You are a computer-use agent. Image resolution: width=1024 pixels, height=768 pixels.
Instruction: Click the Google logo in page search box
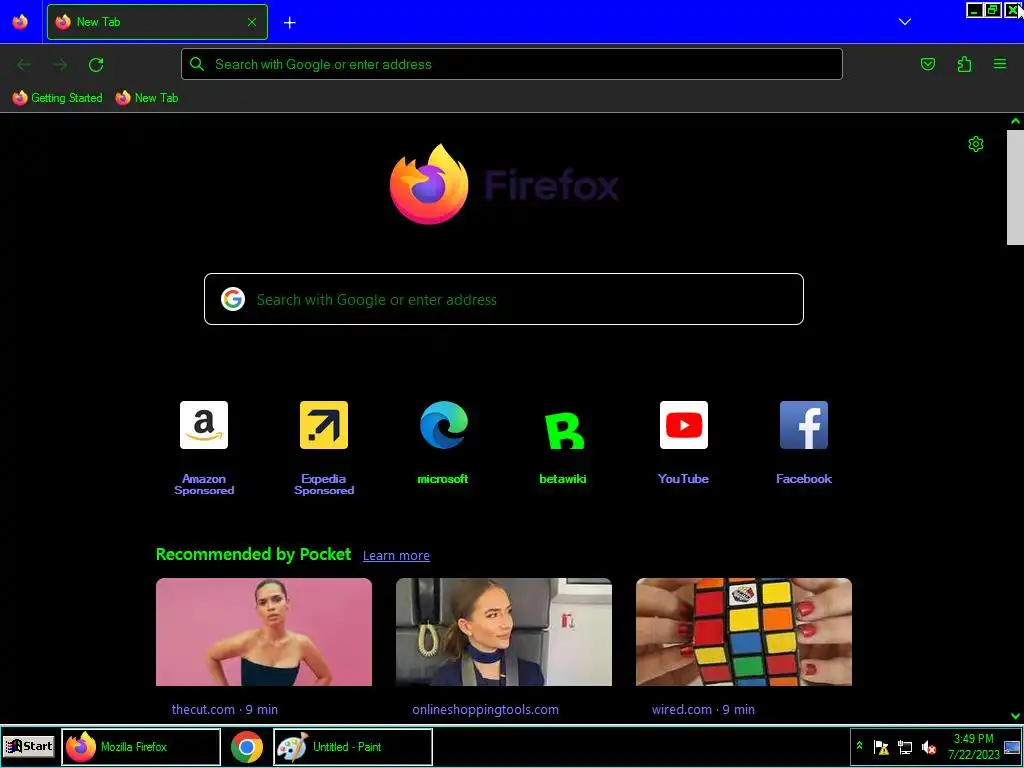(233, 299)
